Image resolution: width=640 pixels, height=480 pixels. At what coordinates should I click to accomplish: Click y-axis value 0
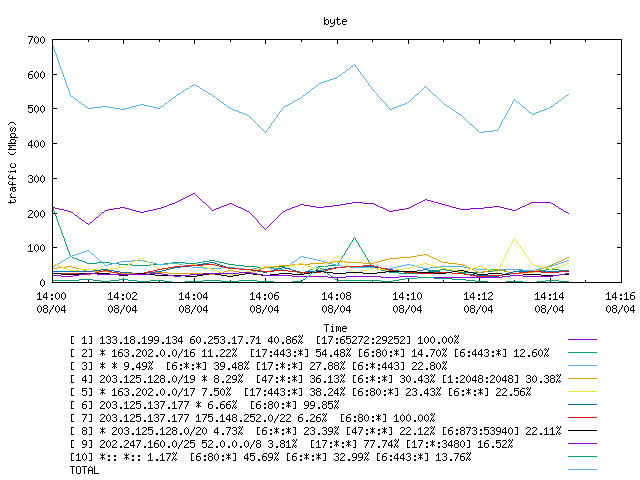point(42,282)
